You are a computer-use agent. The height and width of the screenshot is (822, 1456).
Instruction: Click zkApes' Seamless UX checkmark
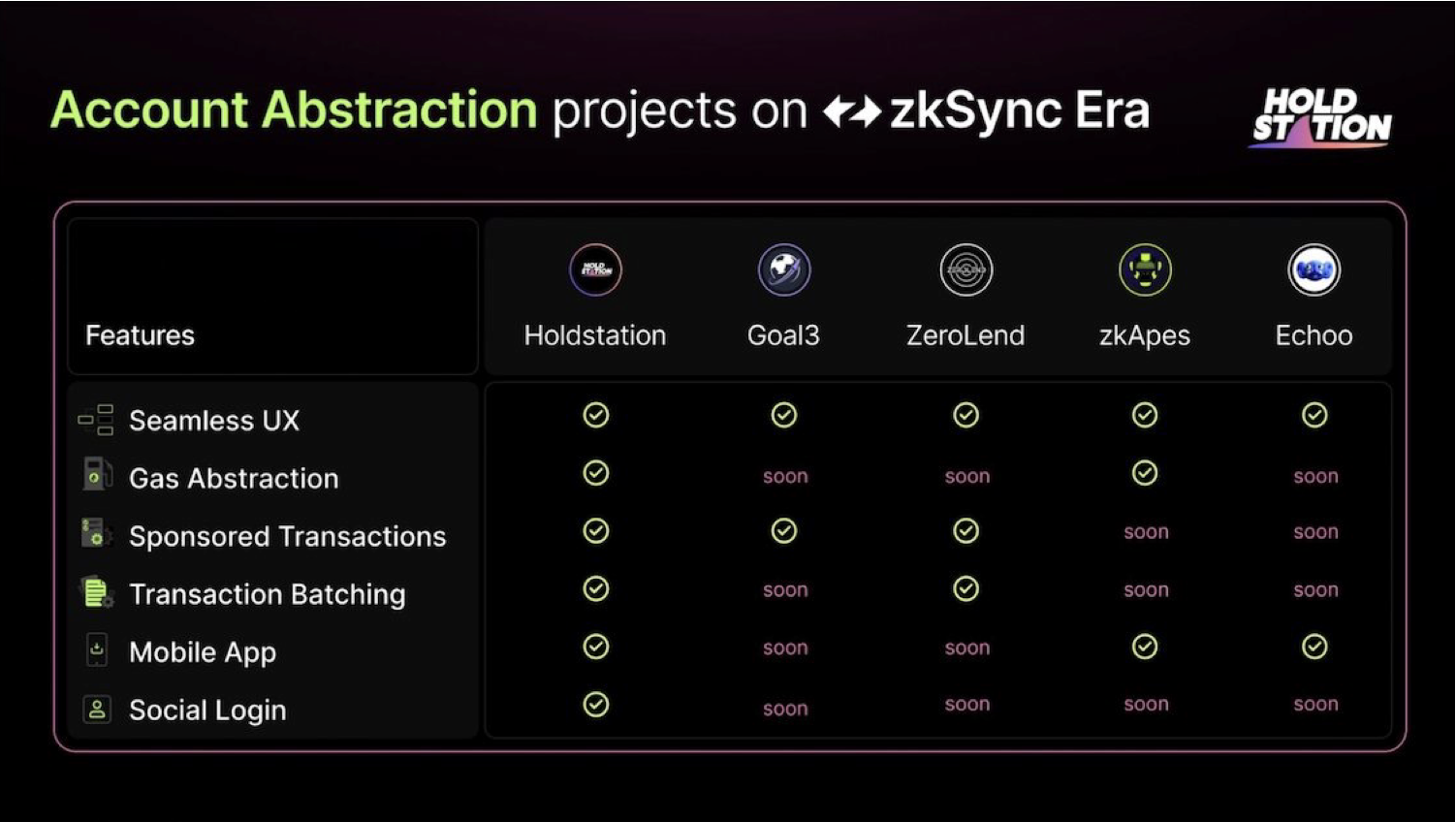click(1145, 415)
